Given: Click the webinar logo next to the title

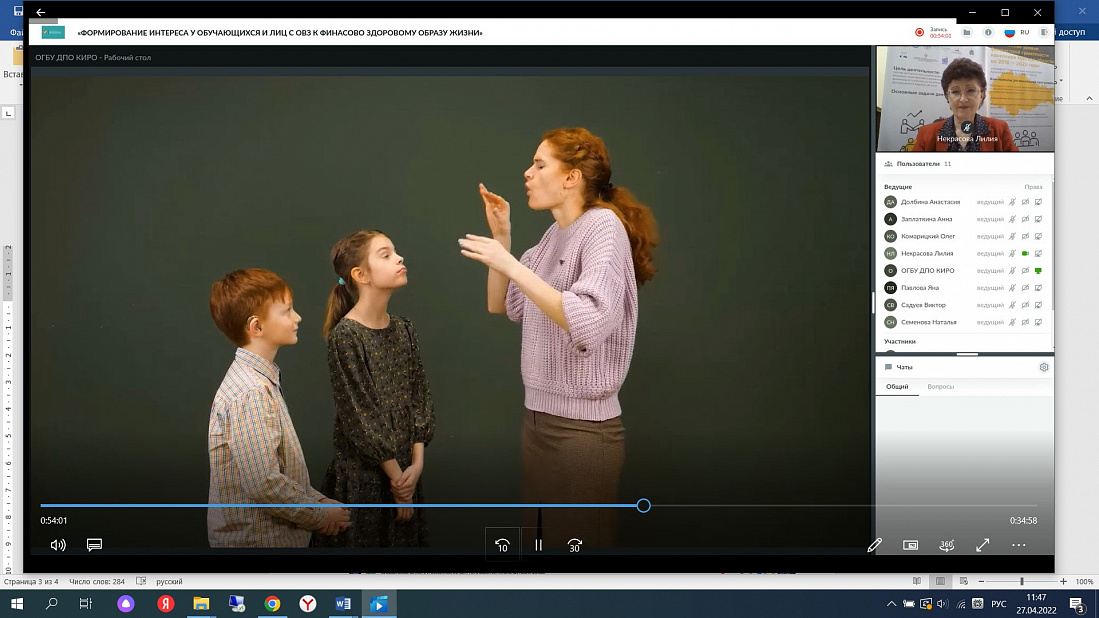Looking at the screenshot, I should point(53,32).
